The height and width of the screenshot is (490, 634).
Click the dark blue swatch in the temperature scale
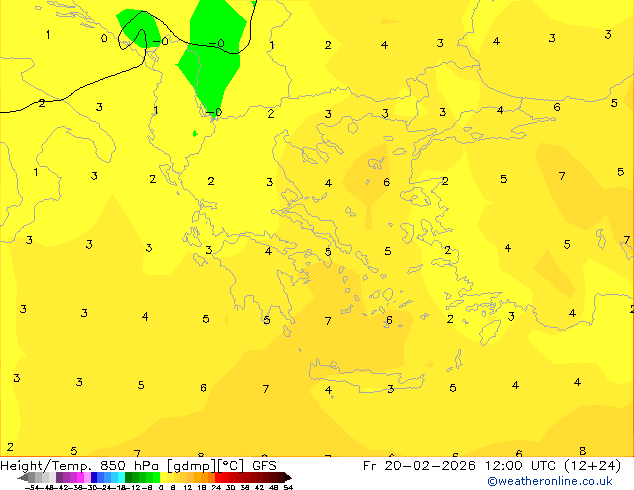click(x=94, y=477)
